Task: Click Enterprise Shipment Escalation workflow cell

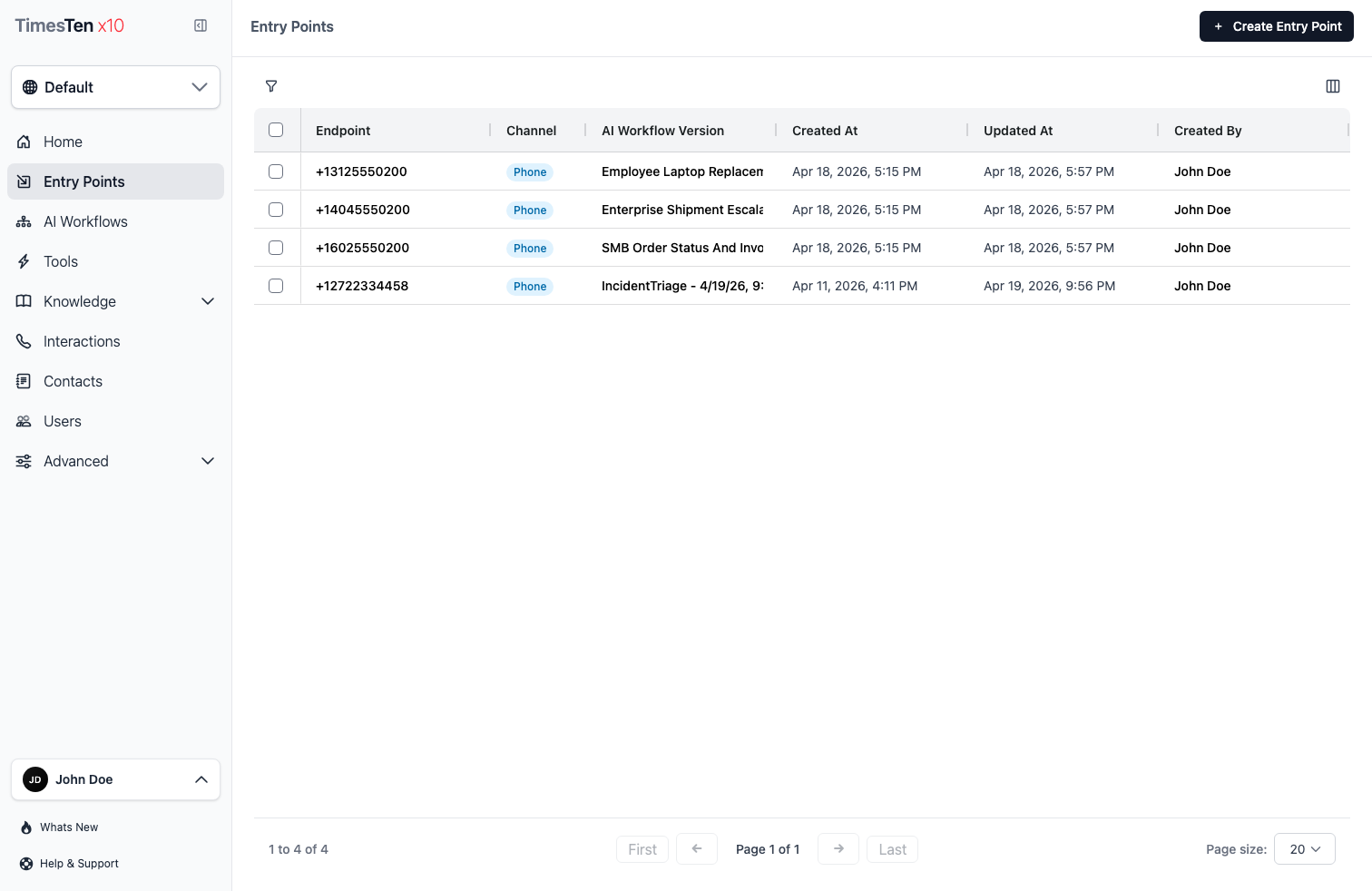Action: (682, 210)
